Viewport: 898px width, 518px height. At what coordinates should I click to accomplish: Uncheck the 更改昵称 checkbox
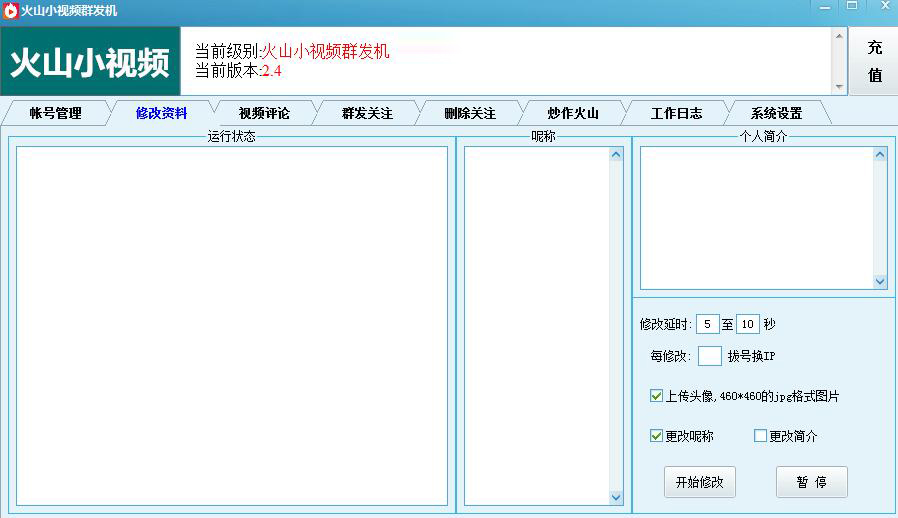[x=656, y=436]
